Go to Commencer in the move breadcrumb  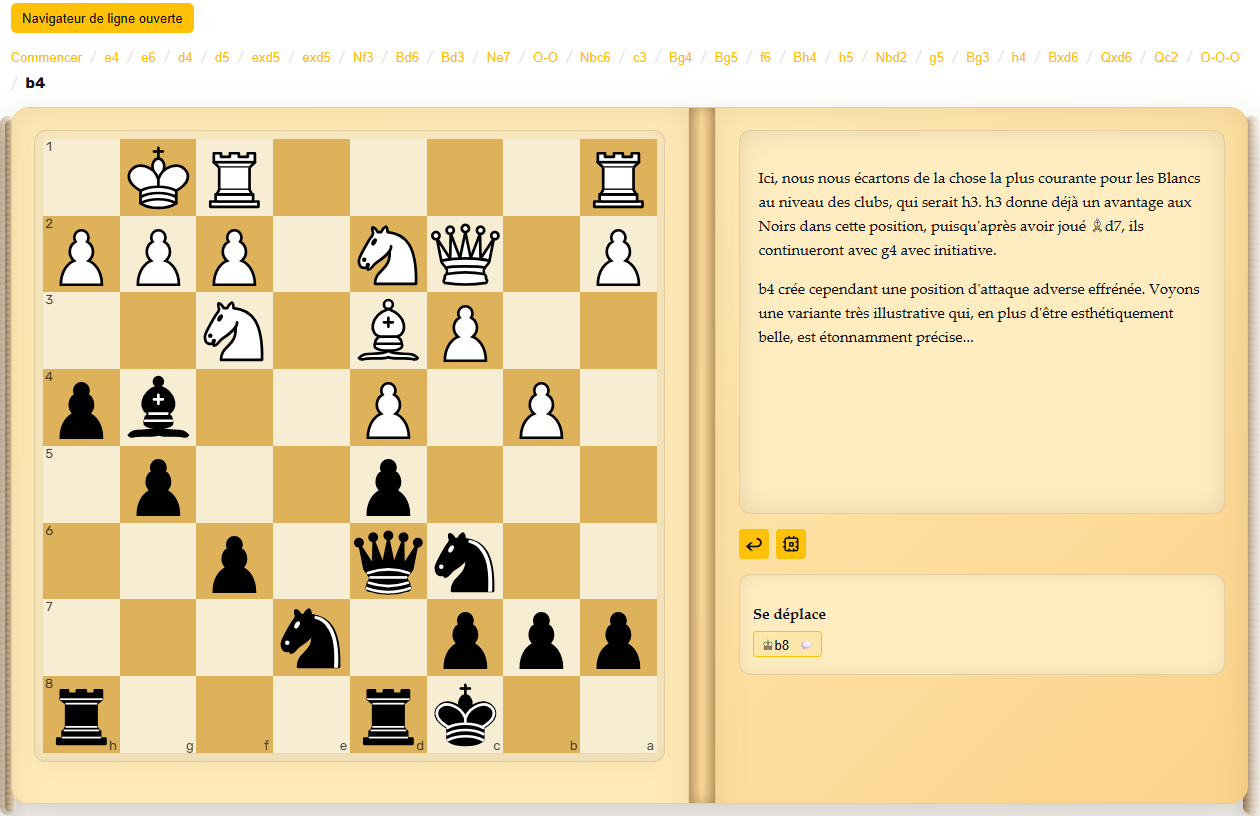coord(46,57)
